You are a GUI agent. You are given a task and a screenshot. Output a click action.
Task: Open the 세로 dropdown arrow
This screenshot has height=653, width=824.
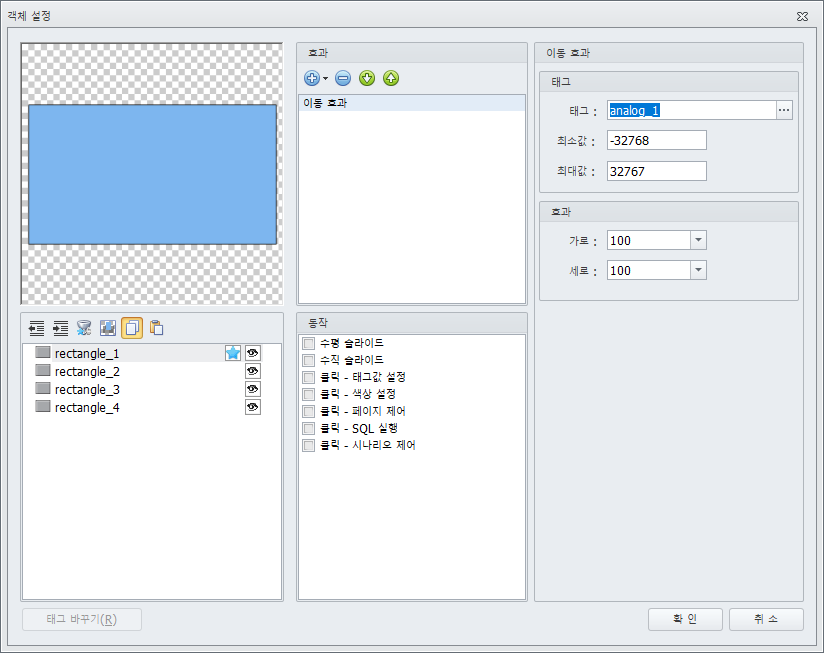pos(698,270)
